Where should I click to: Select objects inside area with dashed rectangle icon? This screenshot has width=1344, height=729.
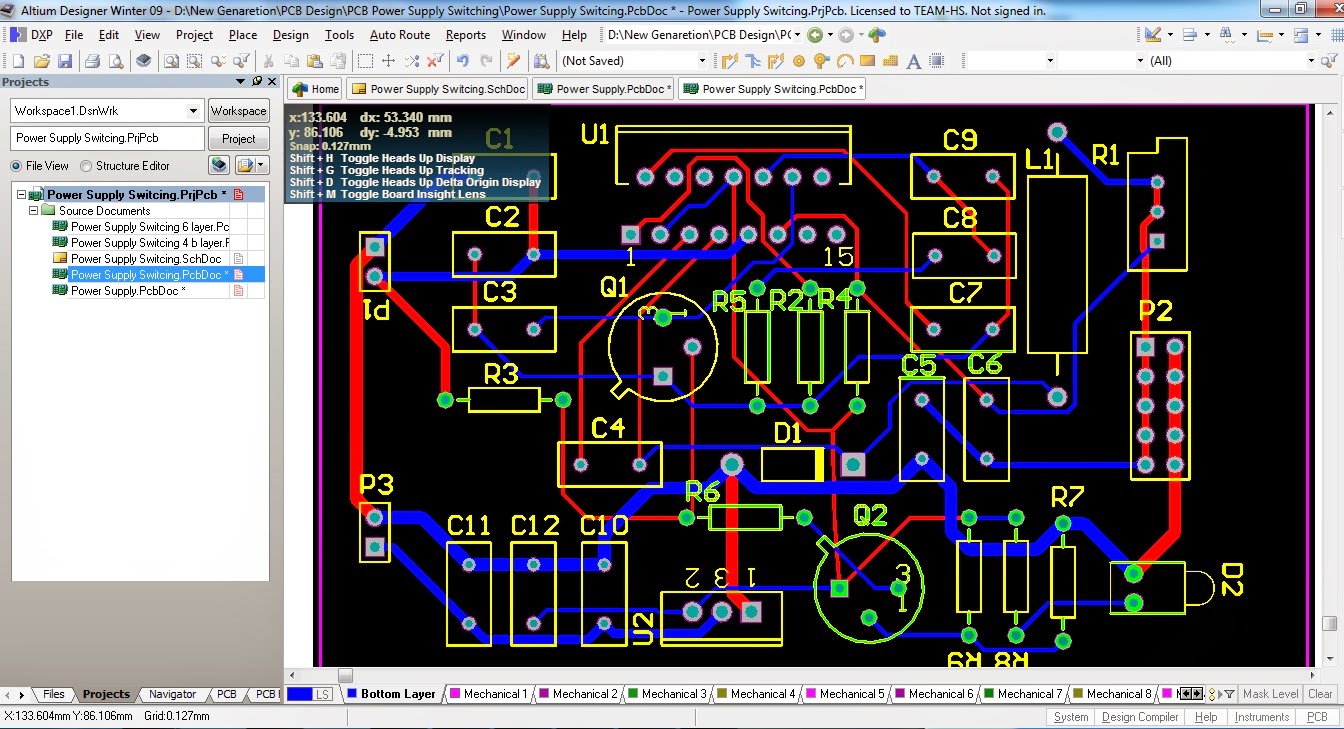pyautogui.click(x=366, y=61)
